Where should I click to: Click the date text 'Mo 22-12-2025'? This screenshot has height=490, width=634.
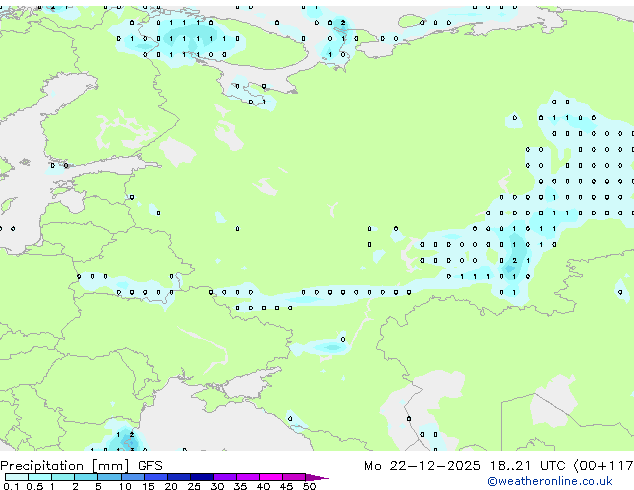423,466
